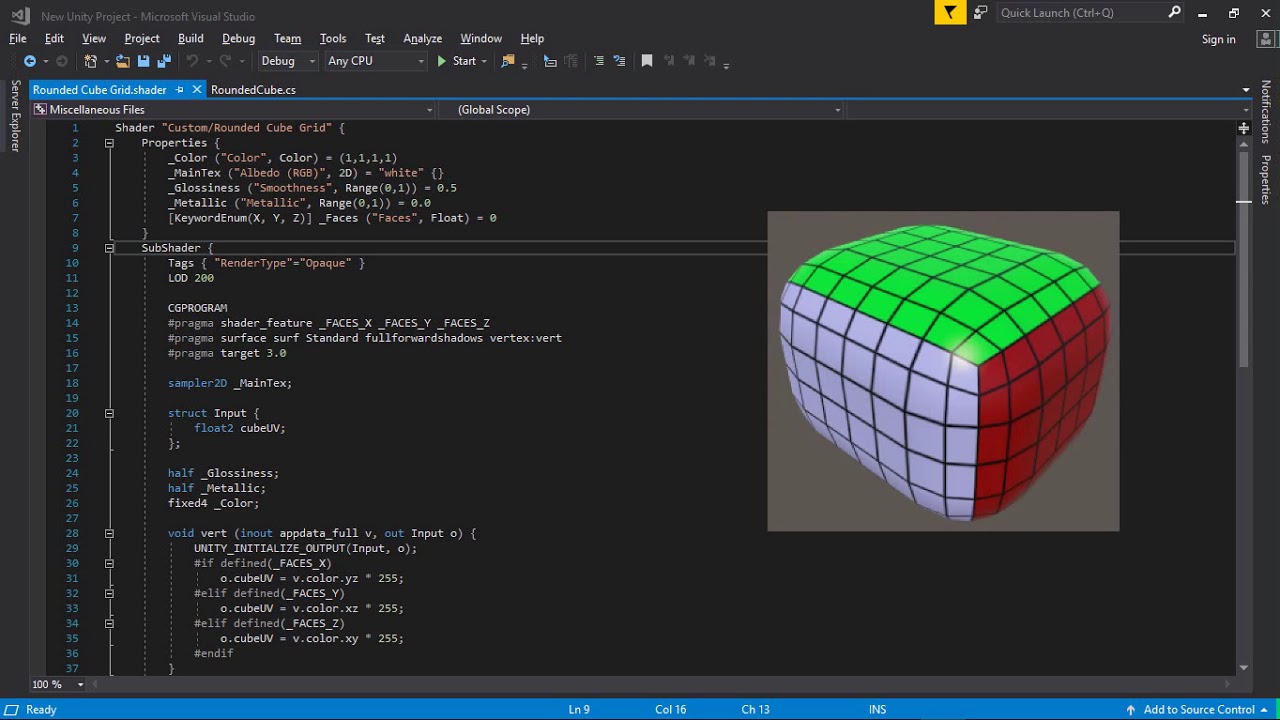Open the Start button dropdown arrow

484,61
